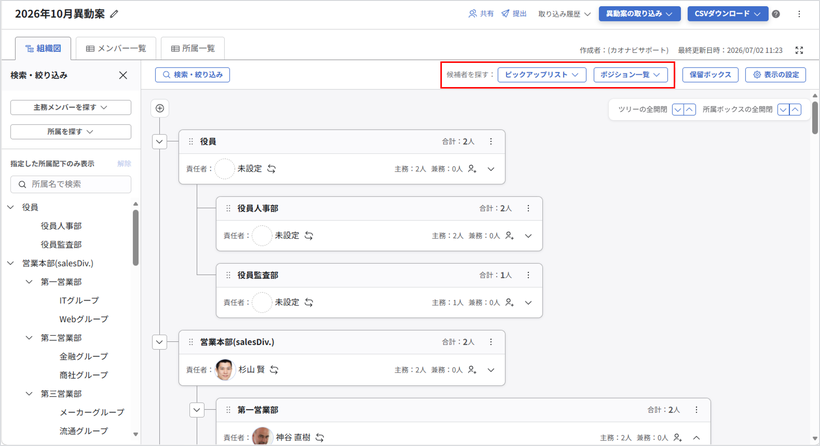Collapse 第二営業部 in sidebar tree
Viewport: 820px width, 446px height.
pyautogui.click(x=29, y=338)
